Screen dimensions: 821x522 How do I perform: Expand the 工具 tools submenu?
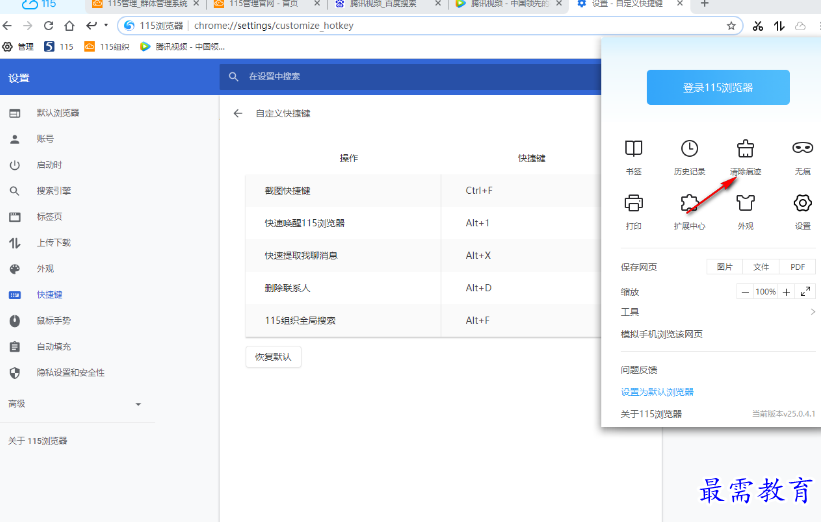point(718,312)
